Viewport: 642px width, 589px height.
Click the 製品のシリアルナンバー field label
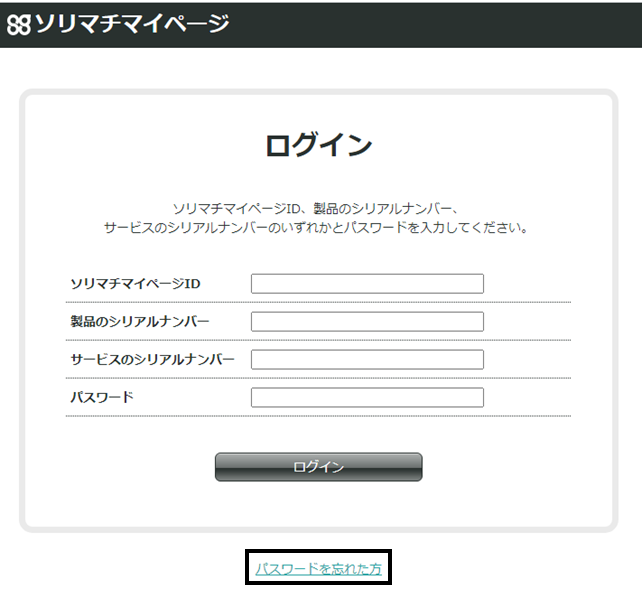[x=140, y=322]
